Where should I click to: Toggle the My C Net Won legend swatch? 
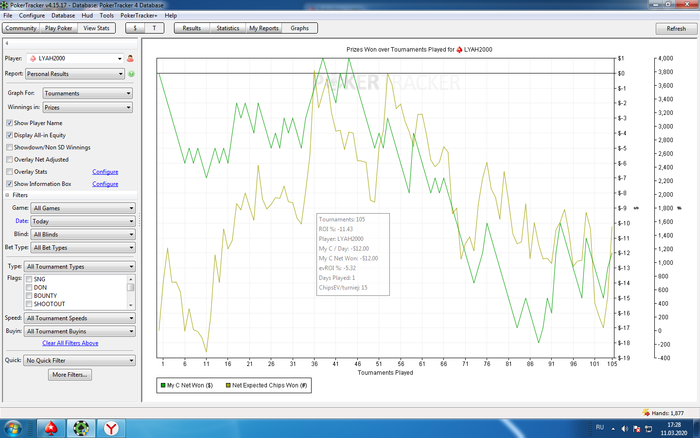163,384
